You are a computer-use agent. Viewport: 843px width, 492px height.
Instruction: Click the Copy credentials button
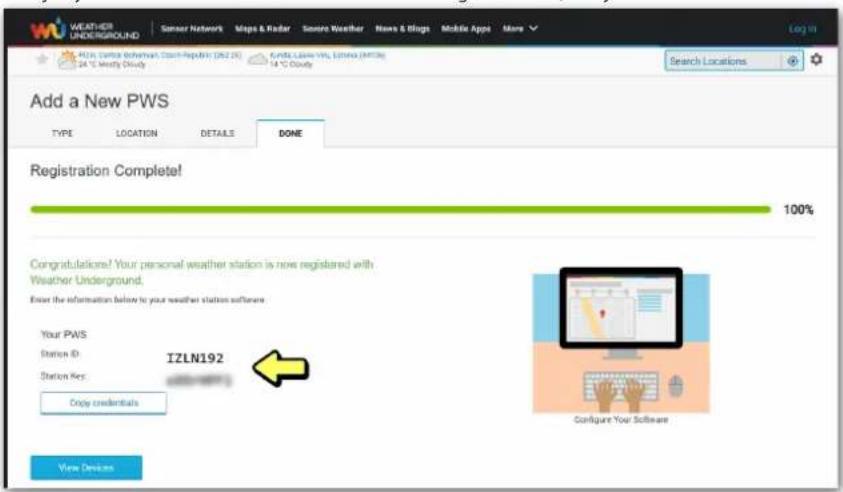[x=103, y=403]
